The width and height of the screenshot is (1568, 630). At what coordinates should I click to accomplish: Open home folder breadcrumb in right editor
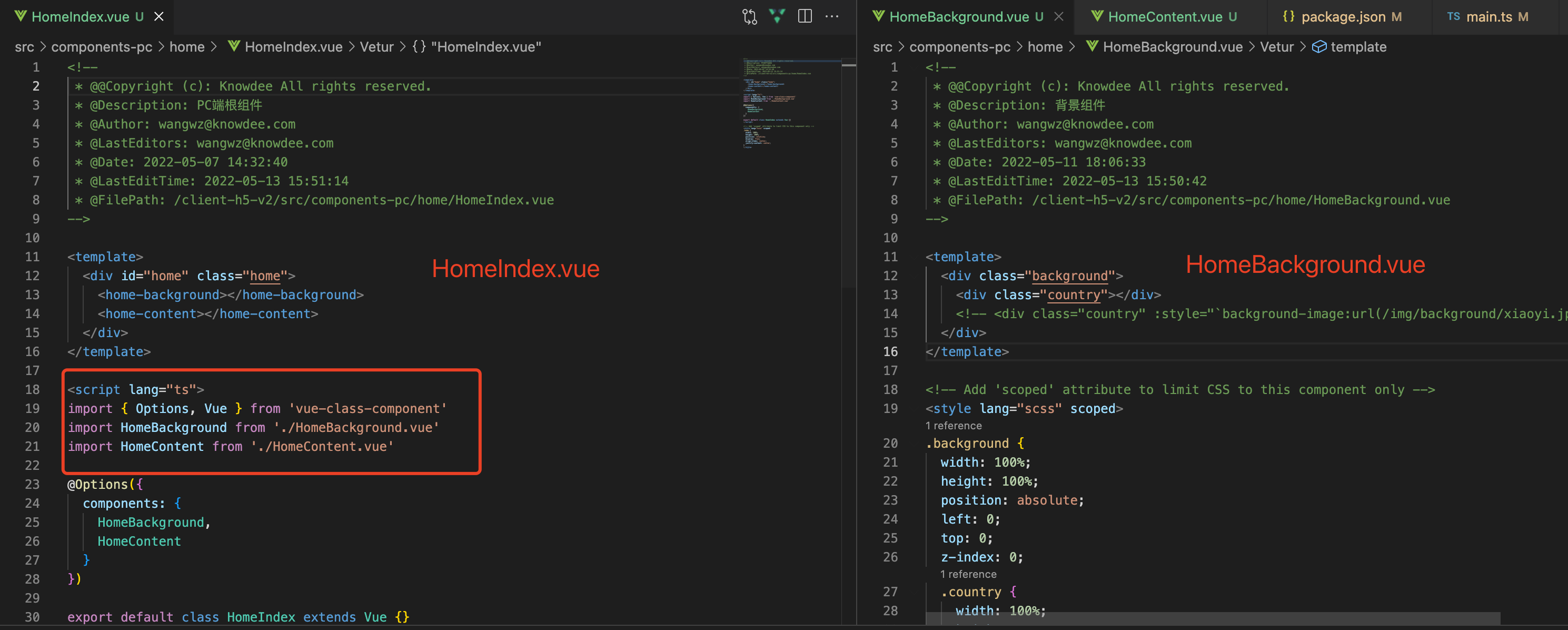[x=1045, y=47]
